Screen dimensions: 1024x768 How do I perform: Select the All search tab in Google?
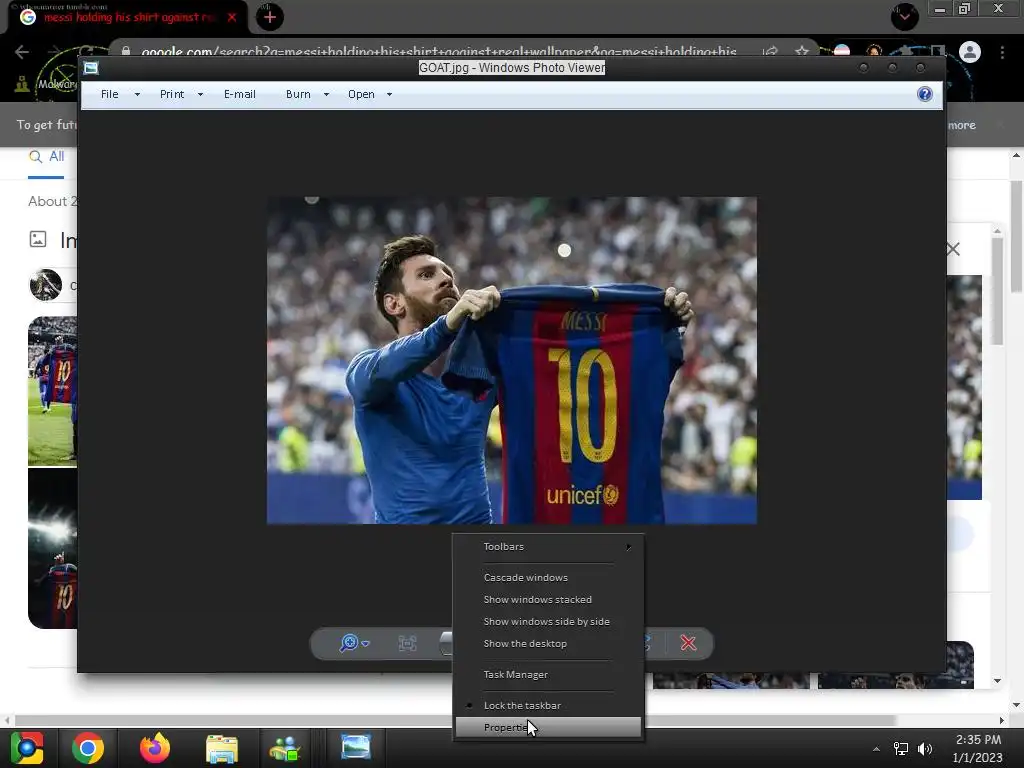coord(47,157)
